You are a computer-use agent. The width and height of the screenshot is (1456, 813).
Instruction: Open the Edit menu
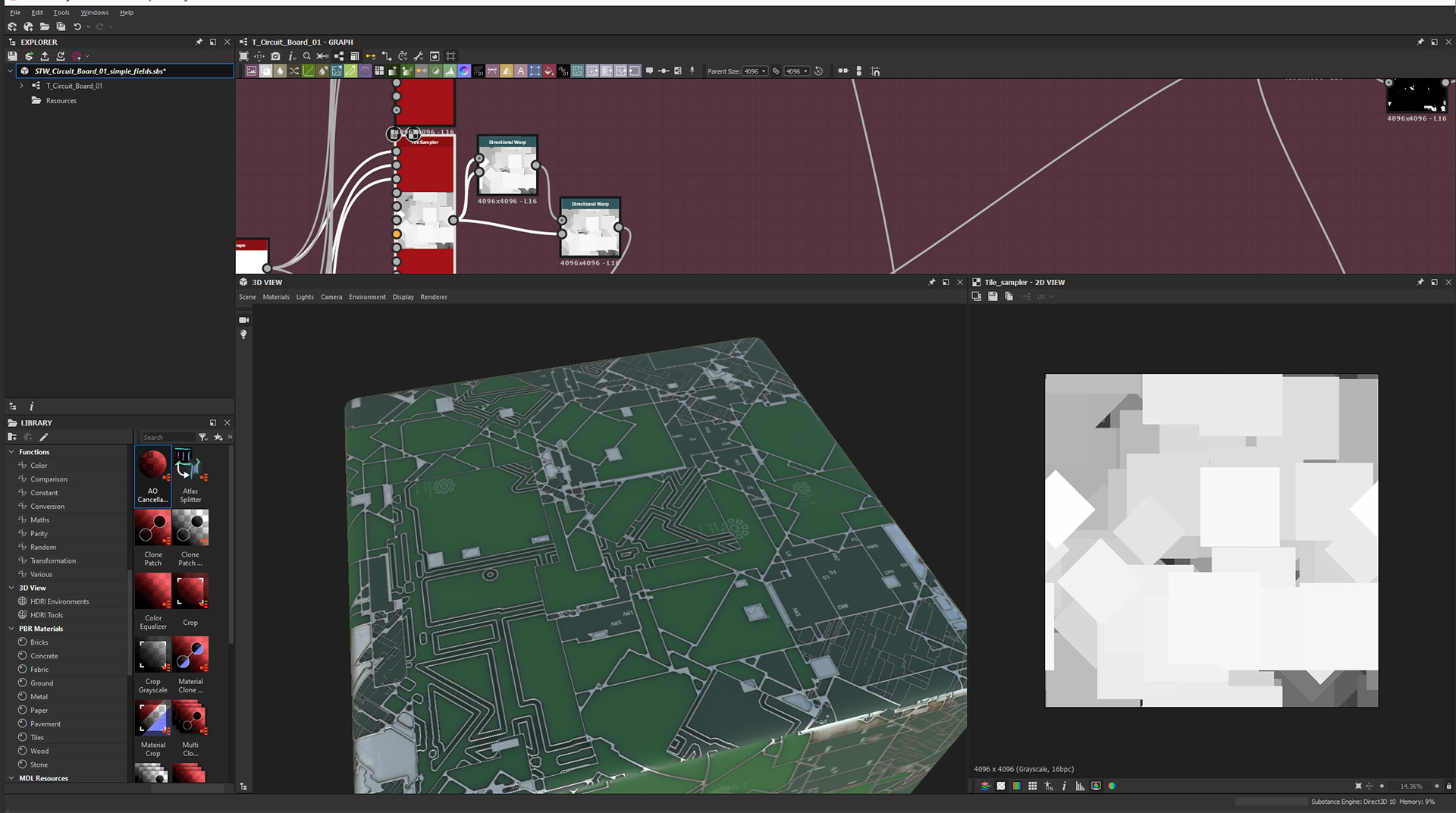pyautogui.click(x=37, y=12)
